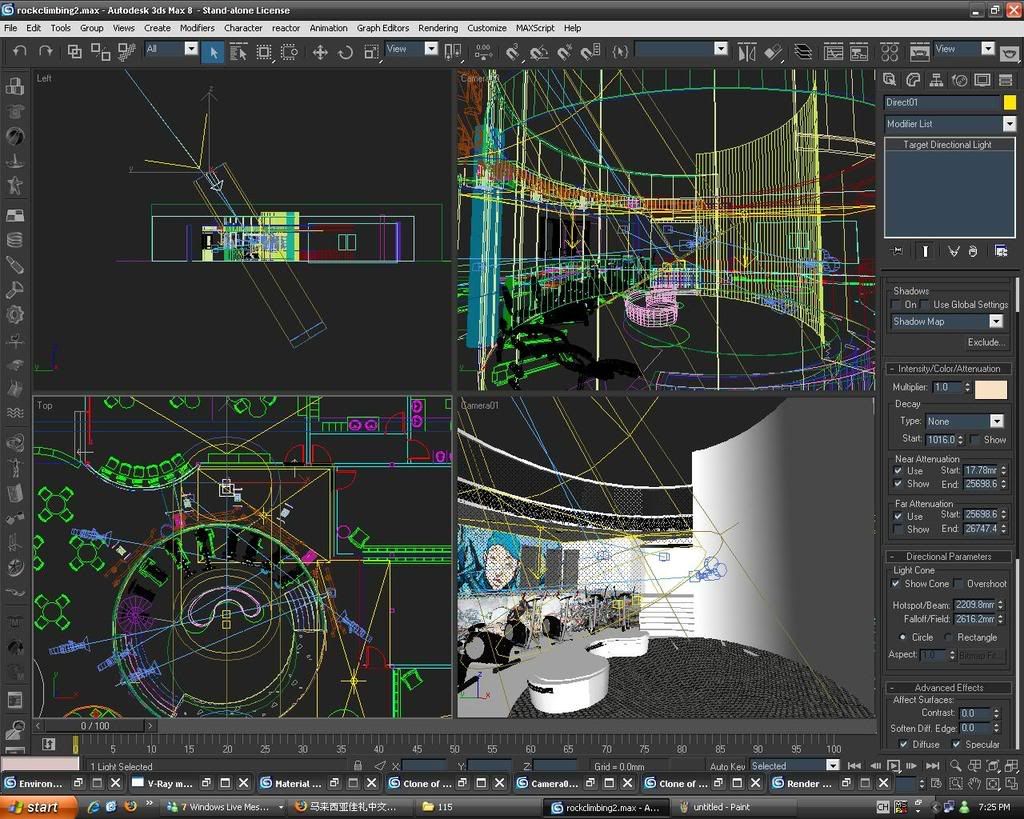Open the Graph Editors menu

[383, 28]
